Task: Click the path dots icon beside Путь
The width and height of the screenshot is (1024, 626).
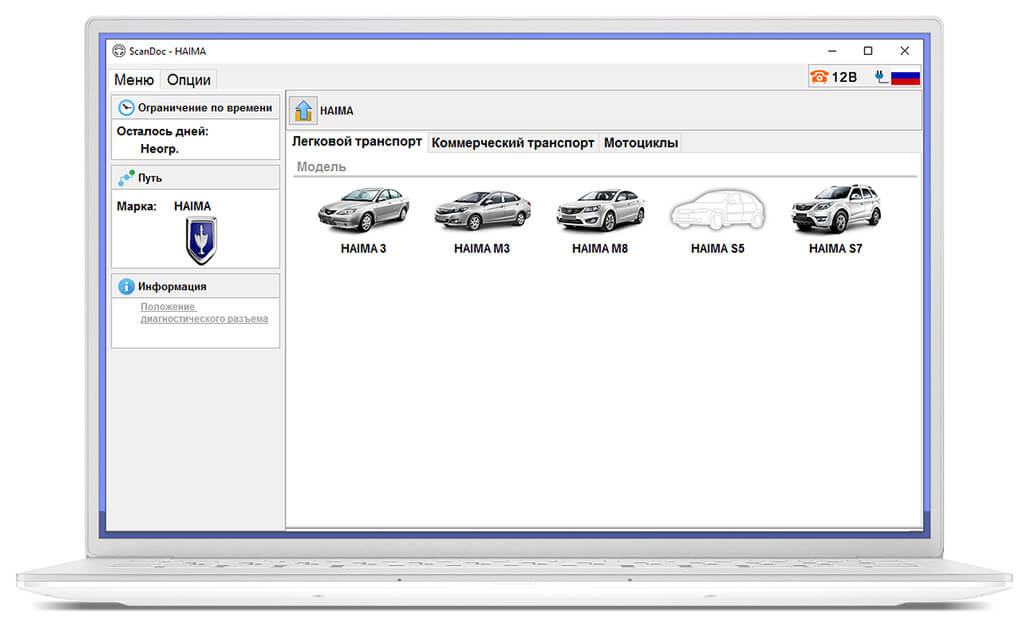Action: tap(126, 178)
